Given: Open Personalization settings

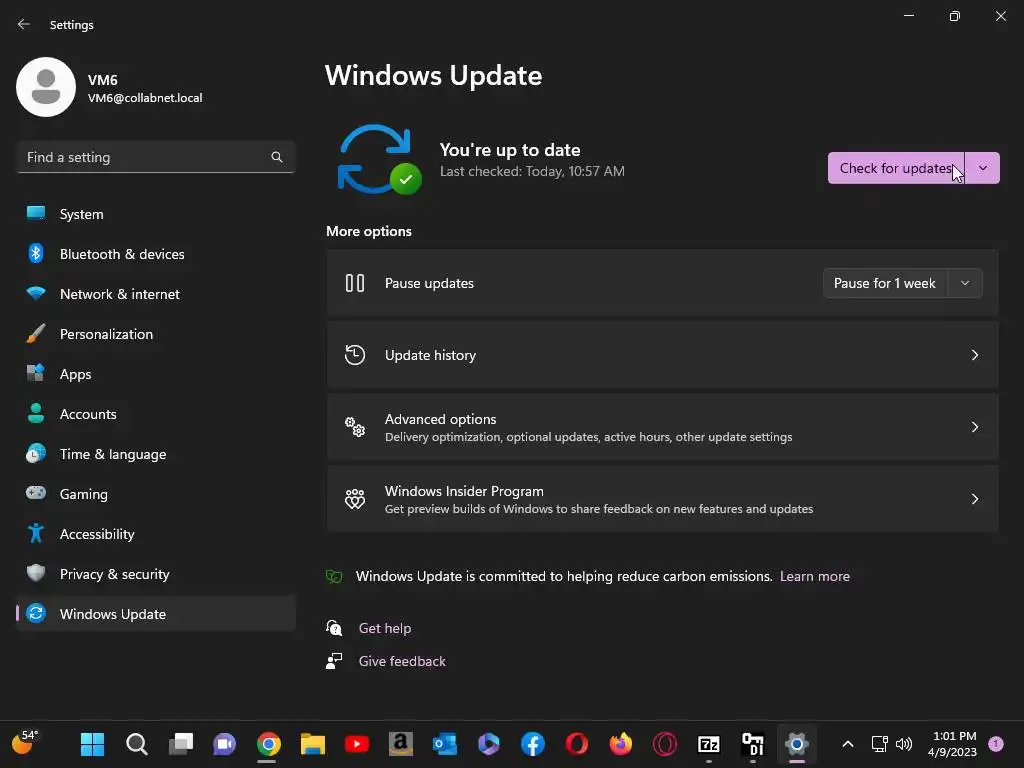Looking at the screenshot, I should (x=155, y=334).
